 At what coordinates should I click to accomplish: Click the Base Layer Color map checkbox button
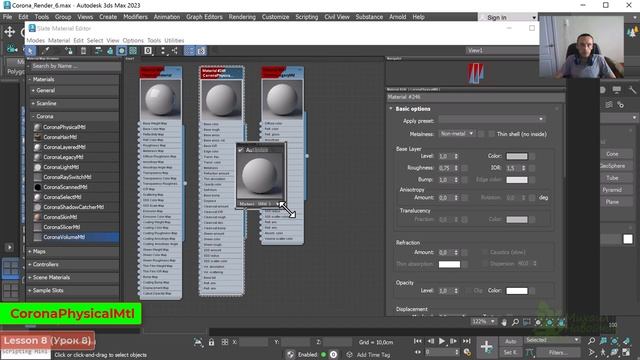pyautogui.click(x=532, y=156)
